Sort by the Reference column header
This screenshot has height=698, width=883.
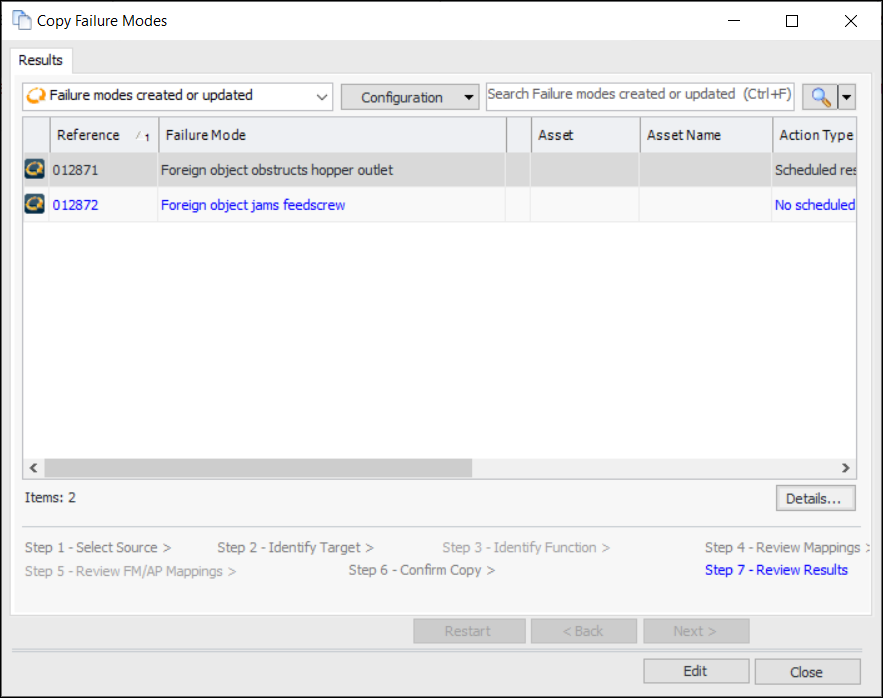104,135
